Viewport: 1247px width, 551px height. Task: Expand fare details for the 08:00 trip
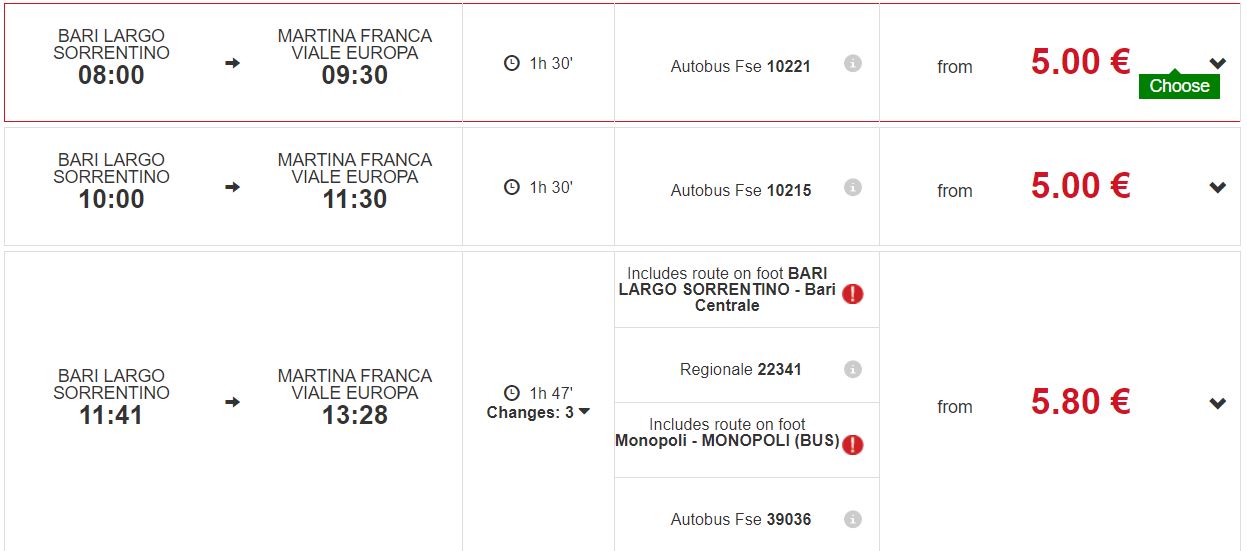(x=1217, y=64)
